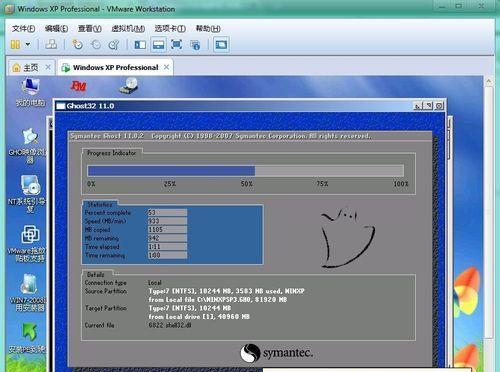Enter full screen mode icon
This screenshot has width=500, height=372.
coord(176,44)
